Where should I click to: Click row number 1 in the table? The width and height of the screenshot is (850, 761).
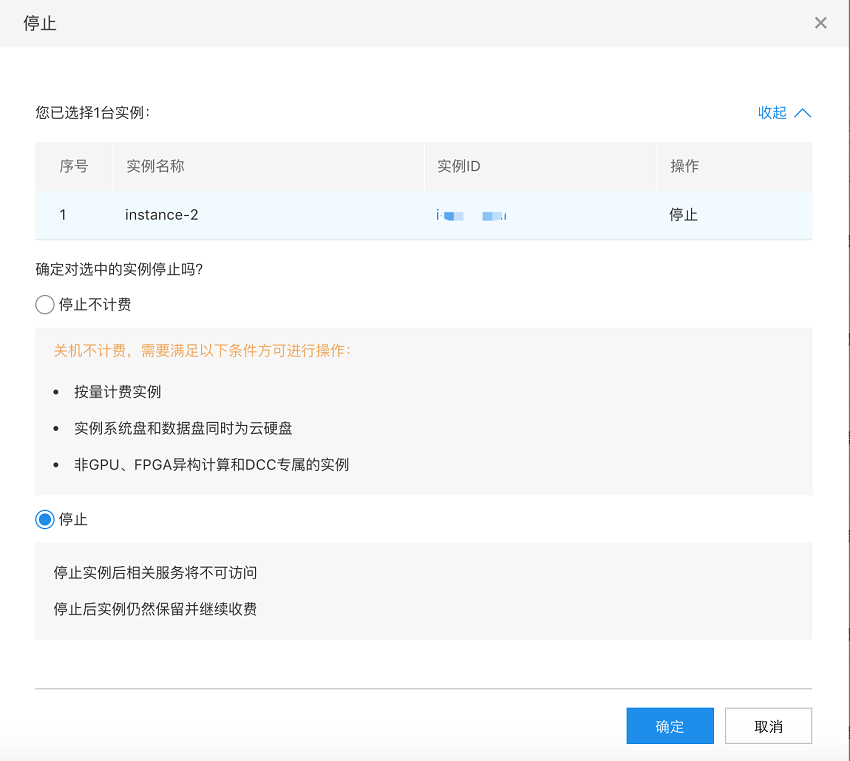pos(63,215)
